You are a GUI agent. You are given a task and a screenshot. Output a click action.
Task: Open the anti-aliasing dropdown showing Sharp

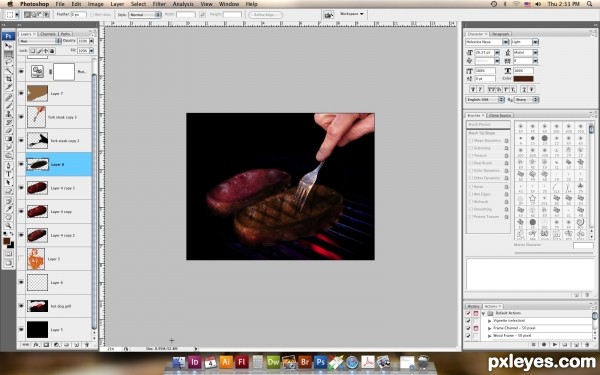pos(527,99)
